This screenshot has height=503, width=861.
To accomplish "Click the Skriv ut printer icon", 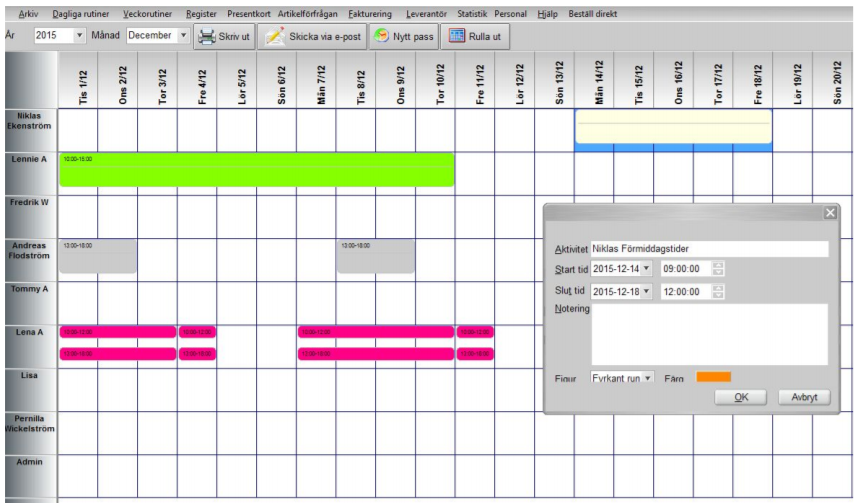I will (206, 36).
